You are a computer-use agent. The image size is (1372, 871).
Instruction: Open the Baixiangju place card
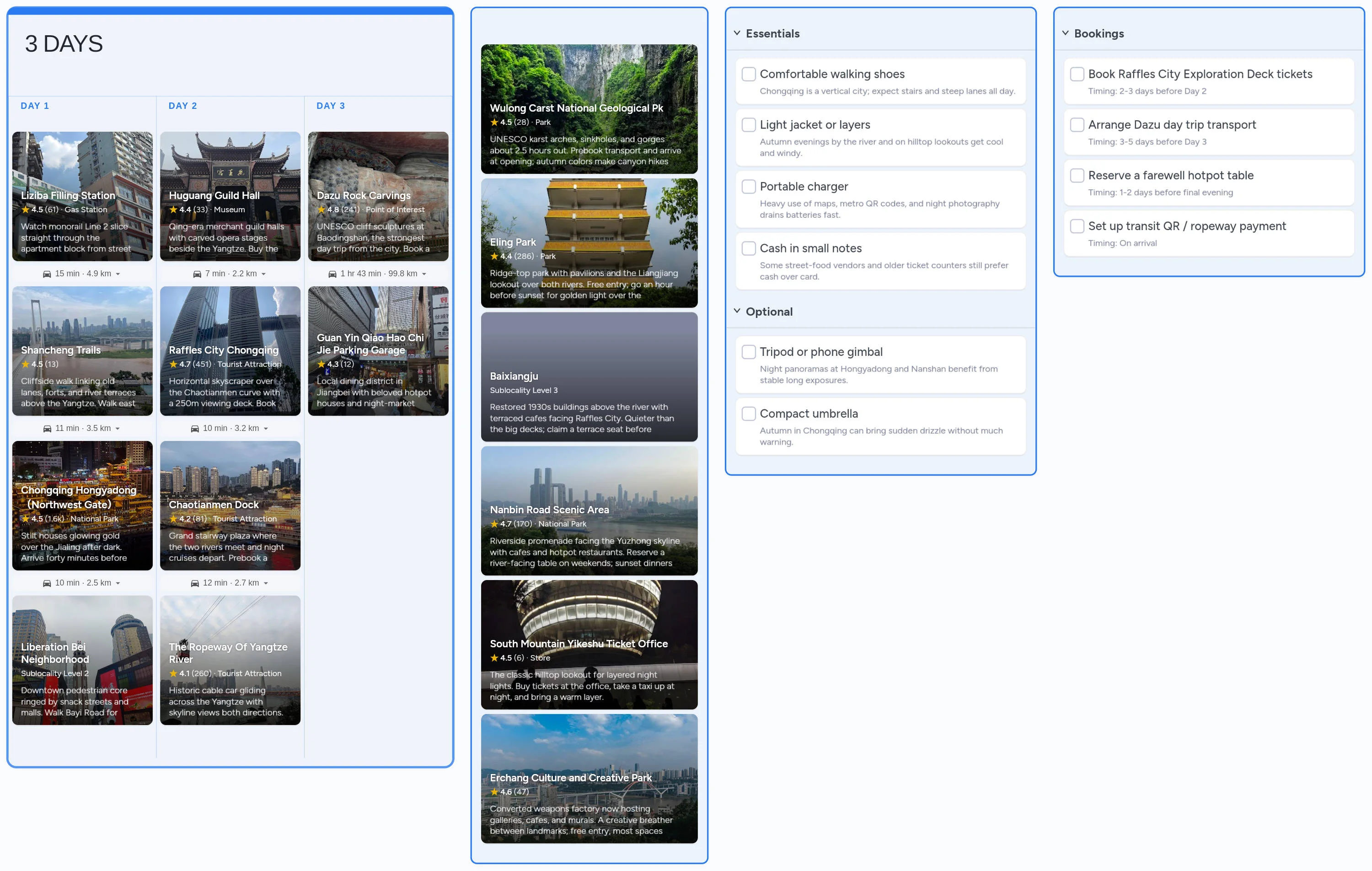click(589, 377)
